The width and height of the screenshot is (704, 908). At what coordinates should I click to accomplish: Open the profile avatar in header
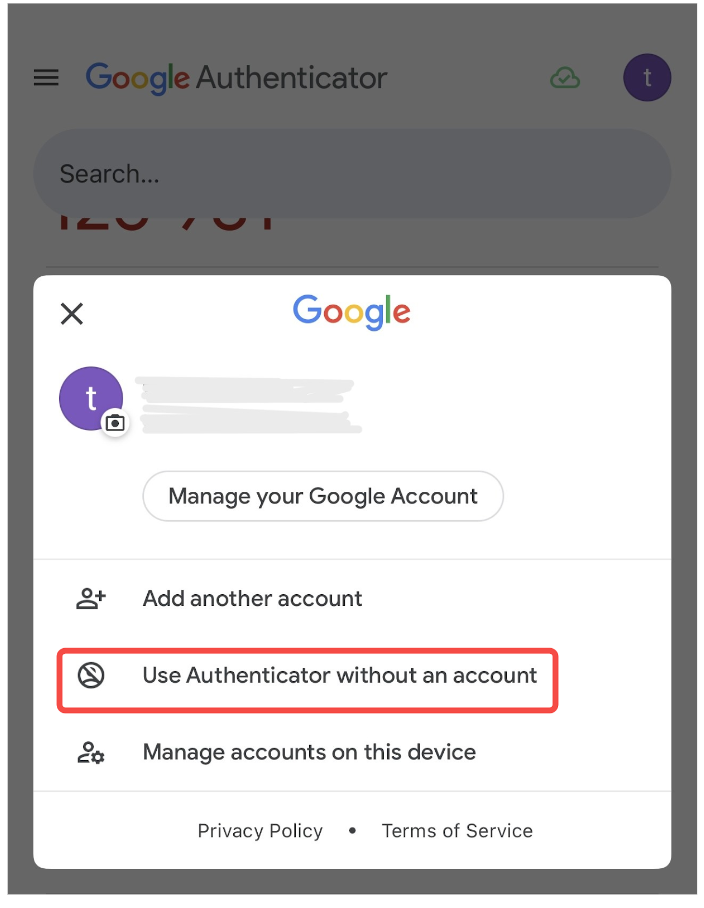click(x=647, y=78)
